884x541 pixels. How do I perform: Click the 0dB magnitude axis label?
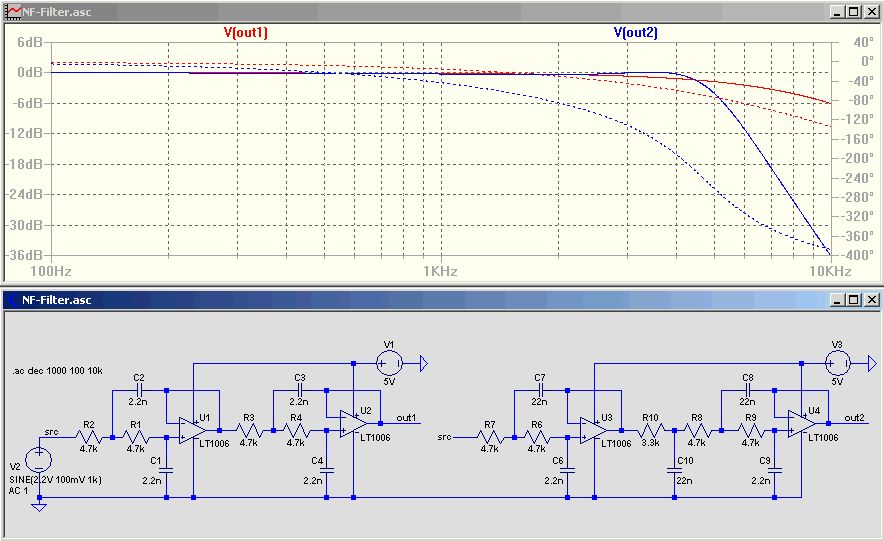30,73
